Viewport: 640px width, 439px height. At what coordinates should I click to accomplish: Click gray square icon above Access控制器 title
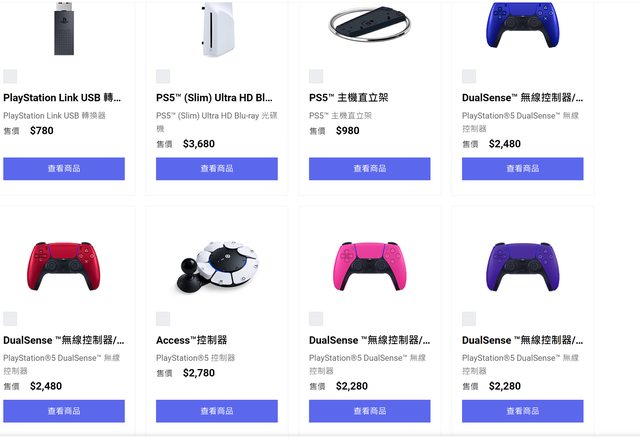click(163, 319)
